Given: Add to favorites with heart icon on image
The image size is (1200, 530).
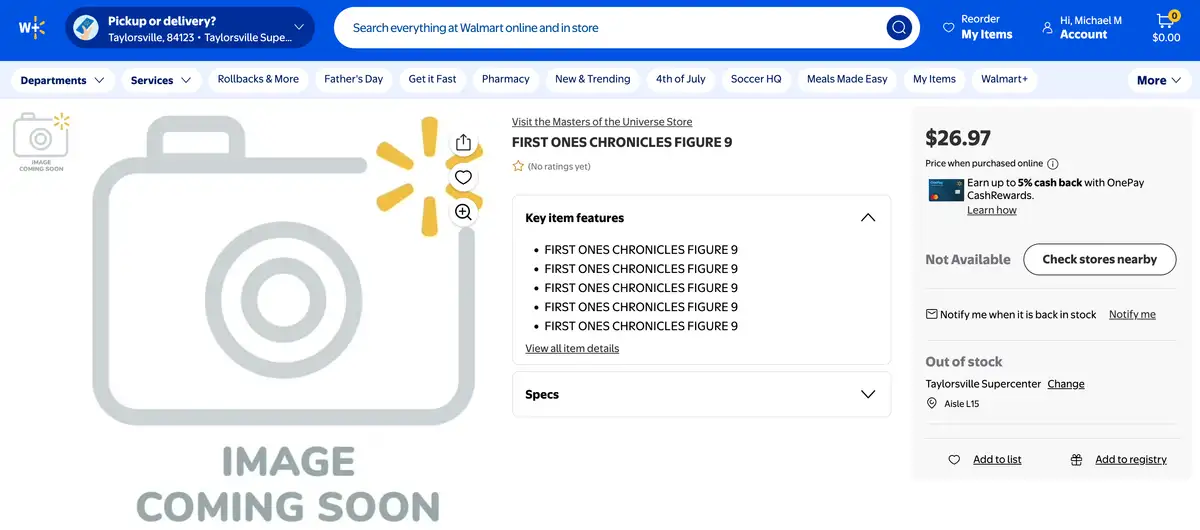Looking at the screenshot, I should pos(463,177).
